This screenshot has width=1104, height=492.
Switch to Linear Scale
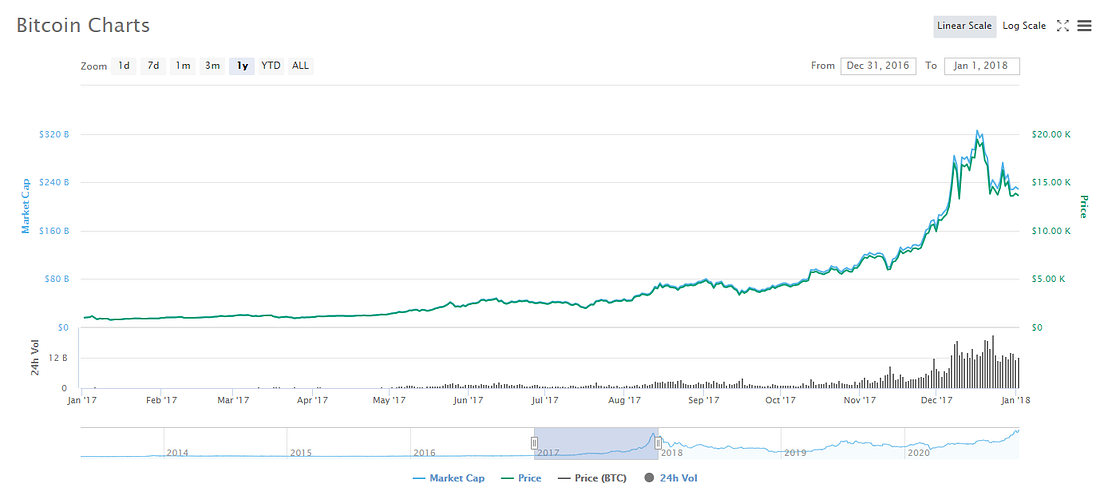[965, 26]
